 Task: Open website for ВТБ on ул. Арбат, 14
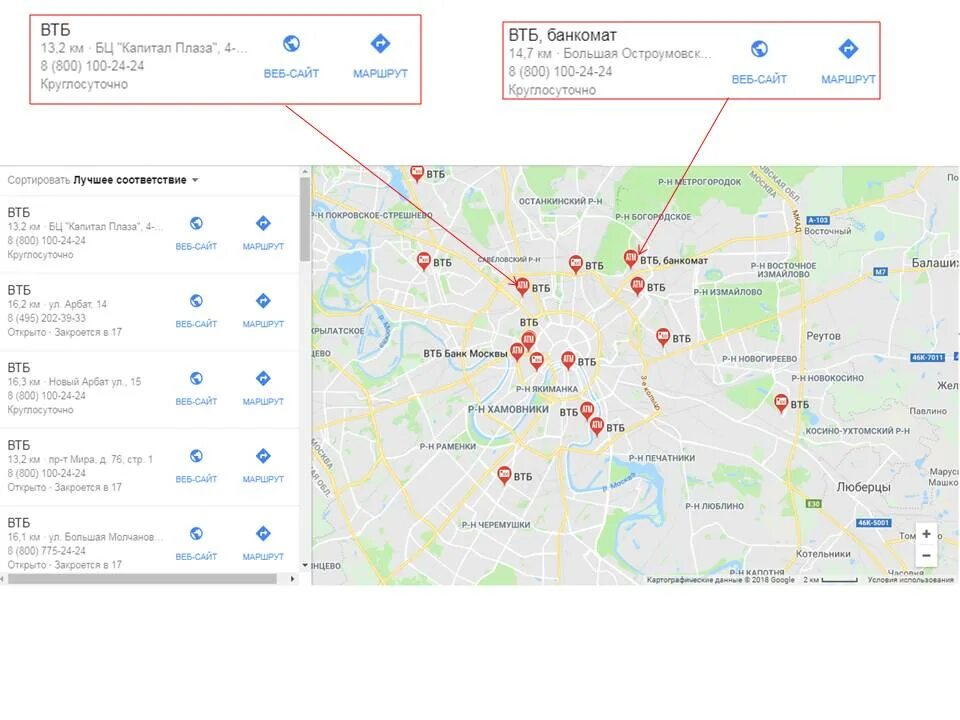click(x=196, y=310)
